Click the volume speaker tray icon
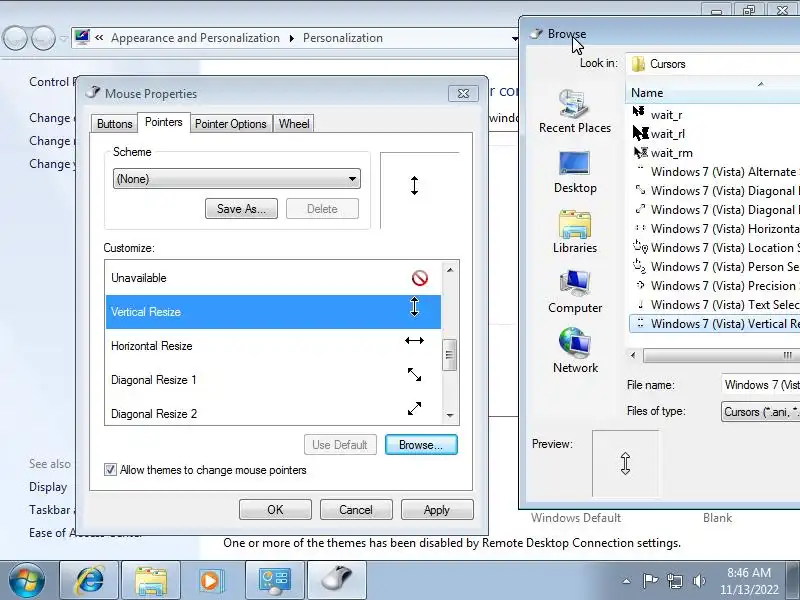The width and height of the screenshot is (800, 600). 699,581
